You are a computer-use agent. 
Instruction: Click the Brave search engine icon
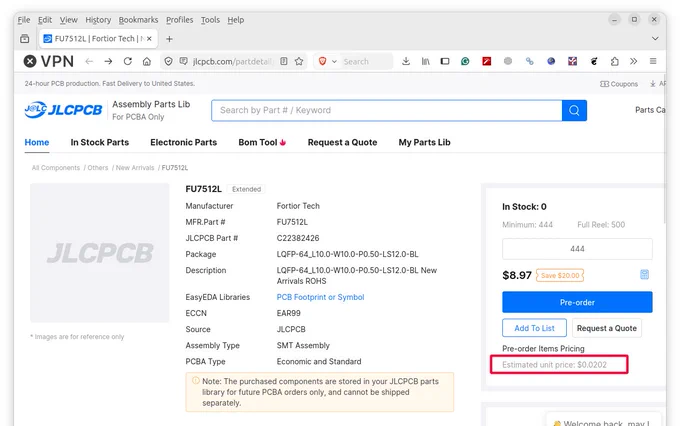[x=322, y=62]
